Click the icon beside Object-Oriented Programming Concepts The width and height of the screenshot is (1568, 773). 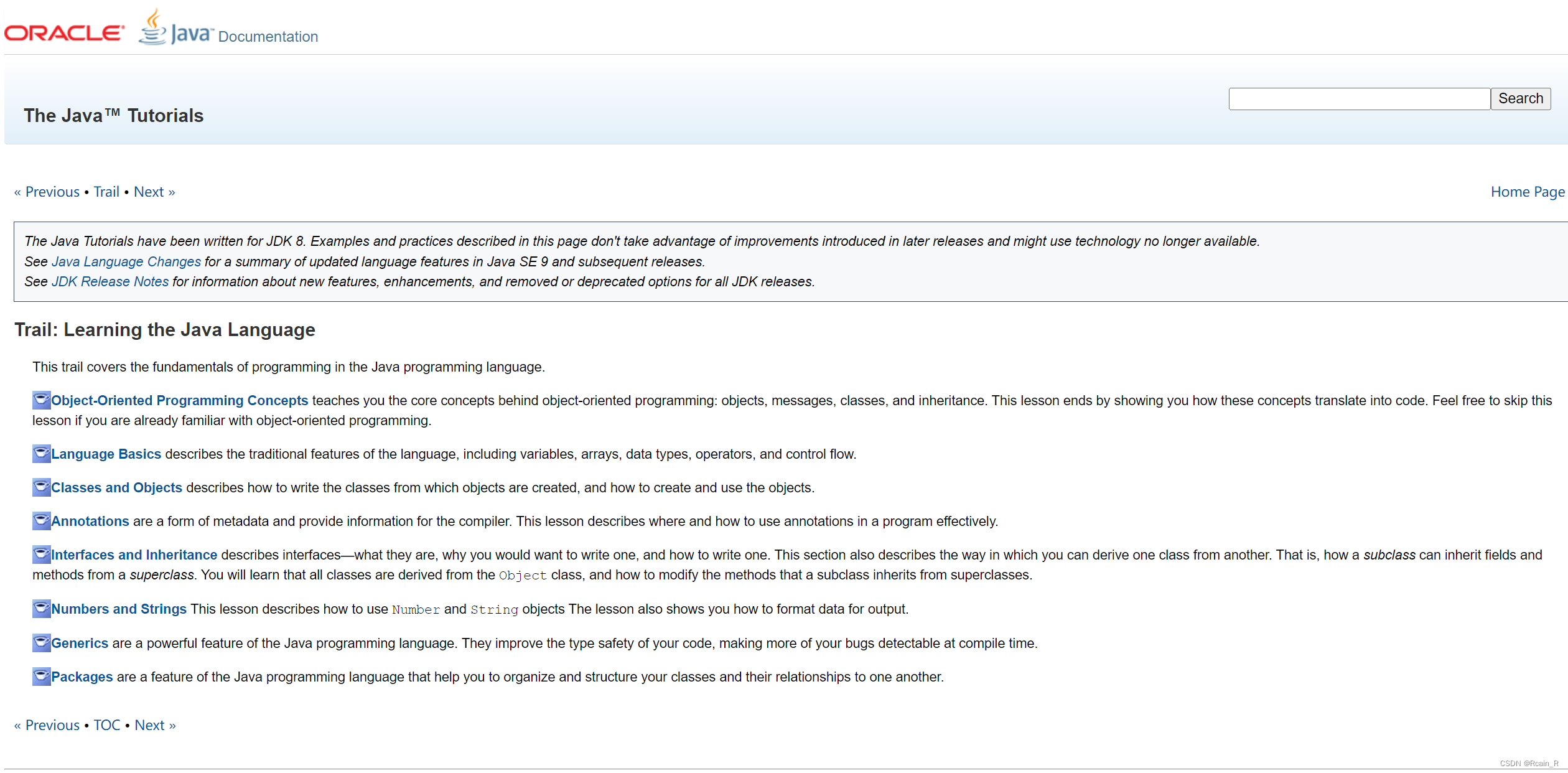pyautogui.click(x=41, y=400)
